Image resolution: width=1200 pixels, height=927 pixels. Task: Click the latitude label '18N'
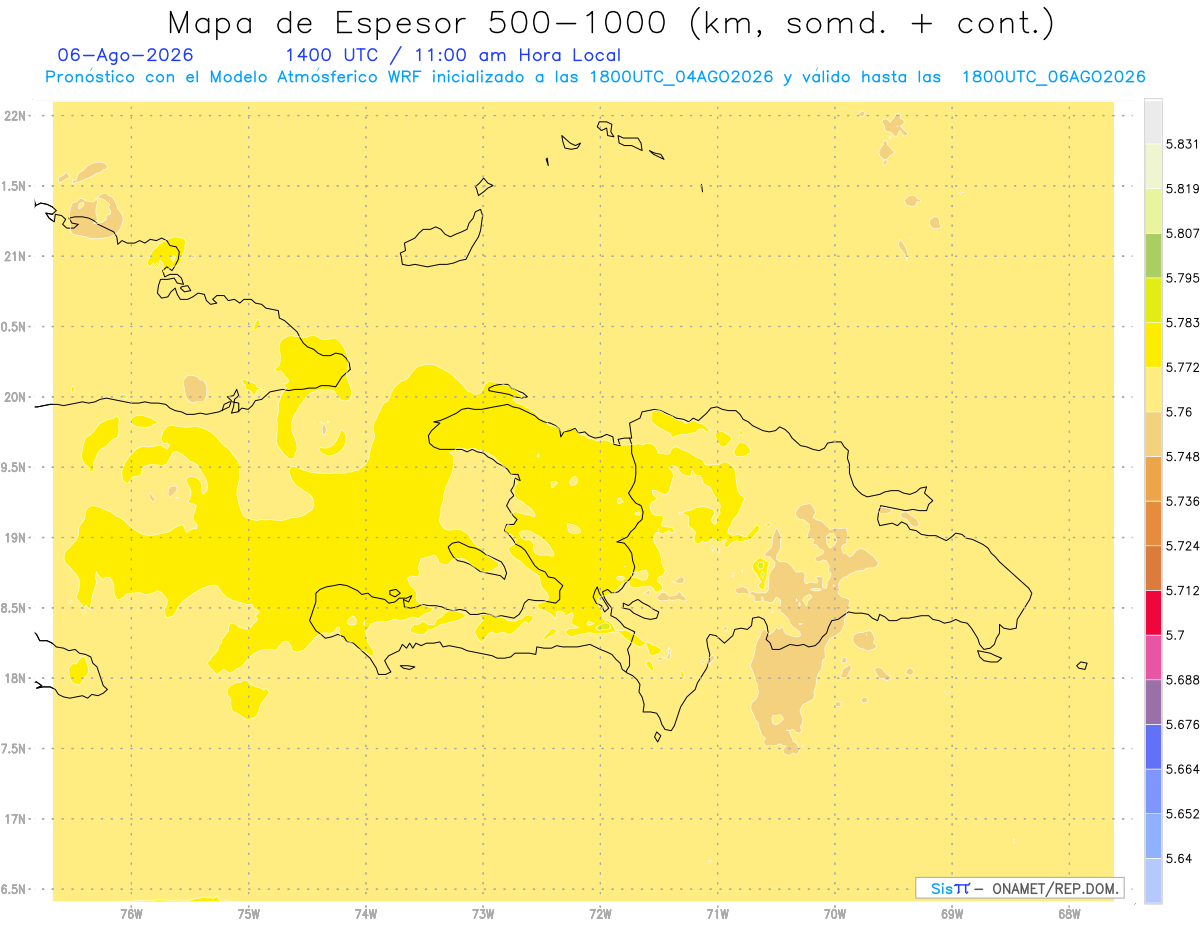(x=16, y=679)
